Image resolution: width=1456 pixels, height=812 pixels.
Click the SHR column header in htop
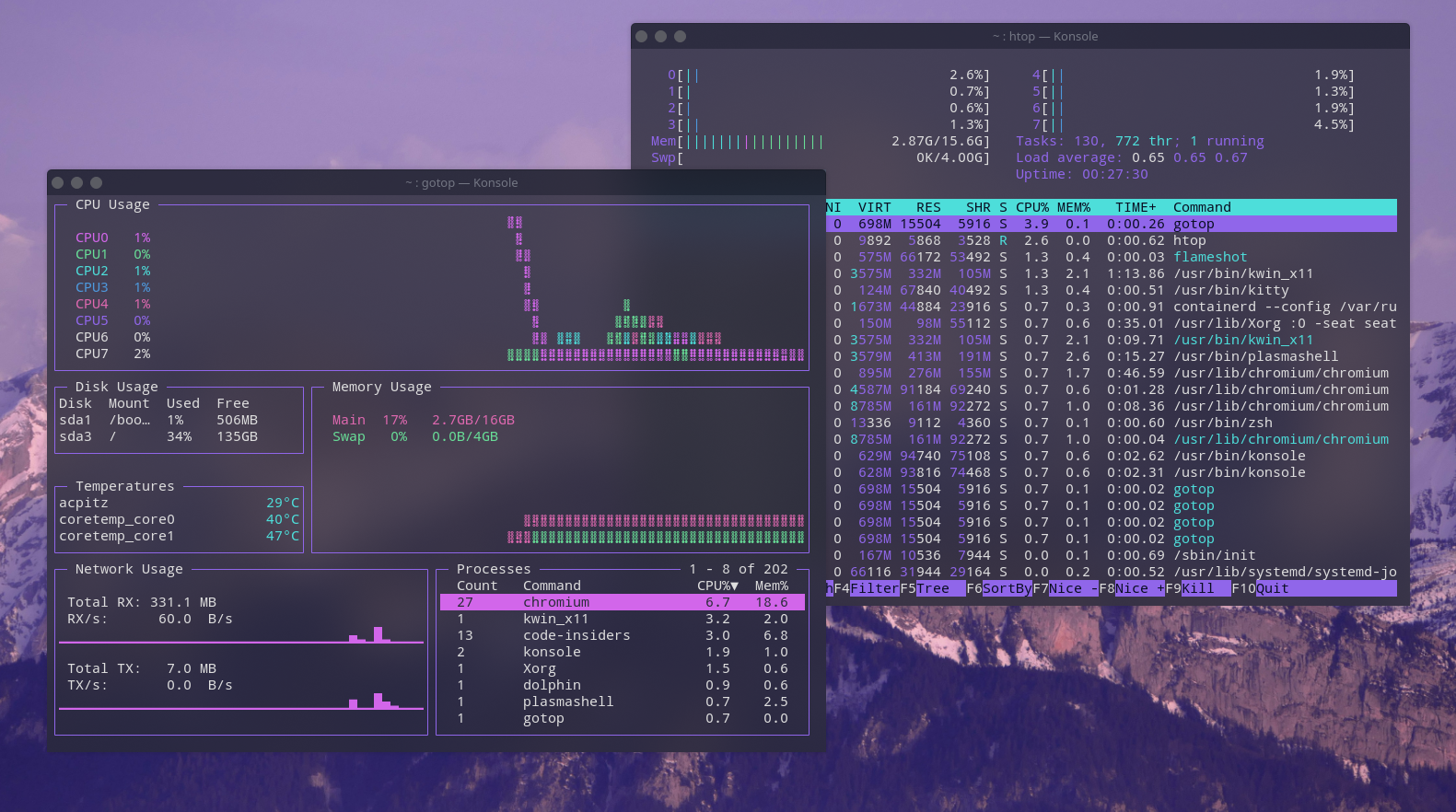click(x=978, y=207)
